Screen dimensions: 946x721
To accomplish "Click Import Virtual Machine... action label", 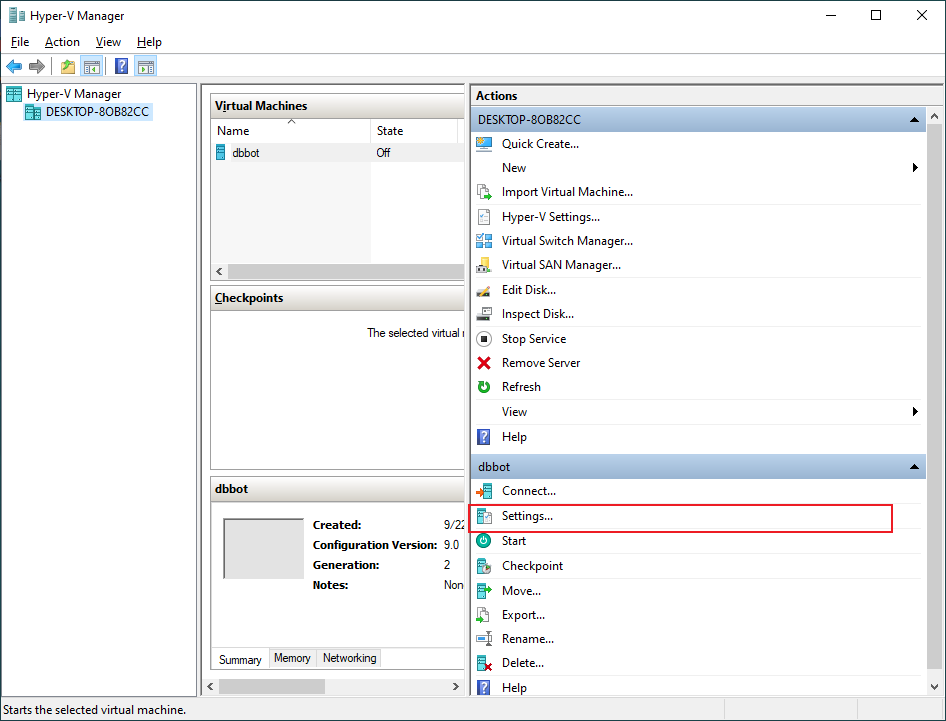I will coord(567,192).
